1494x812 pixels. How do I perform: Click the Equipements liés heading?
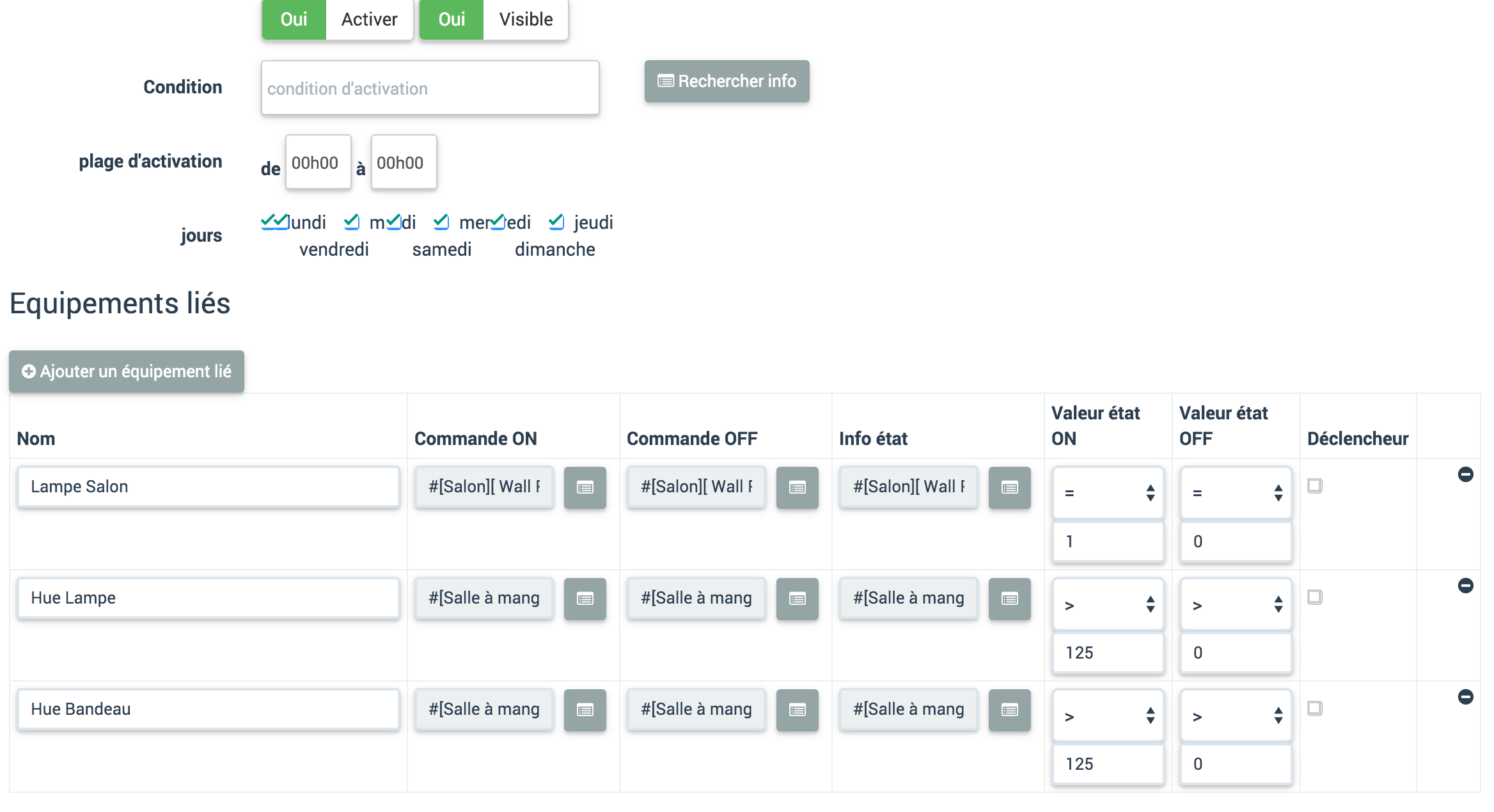[x=120, y=303]
